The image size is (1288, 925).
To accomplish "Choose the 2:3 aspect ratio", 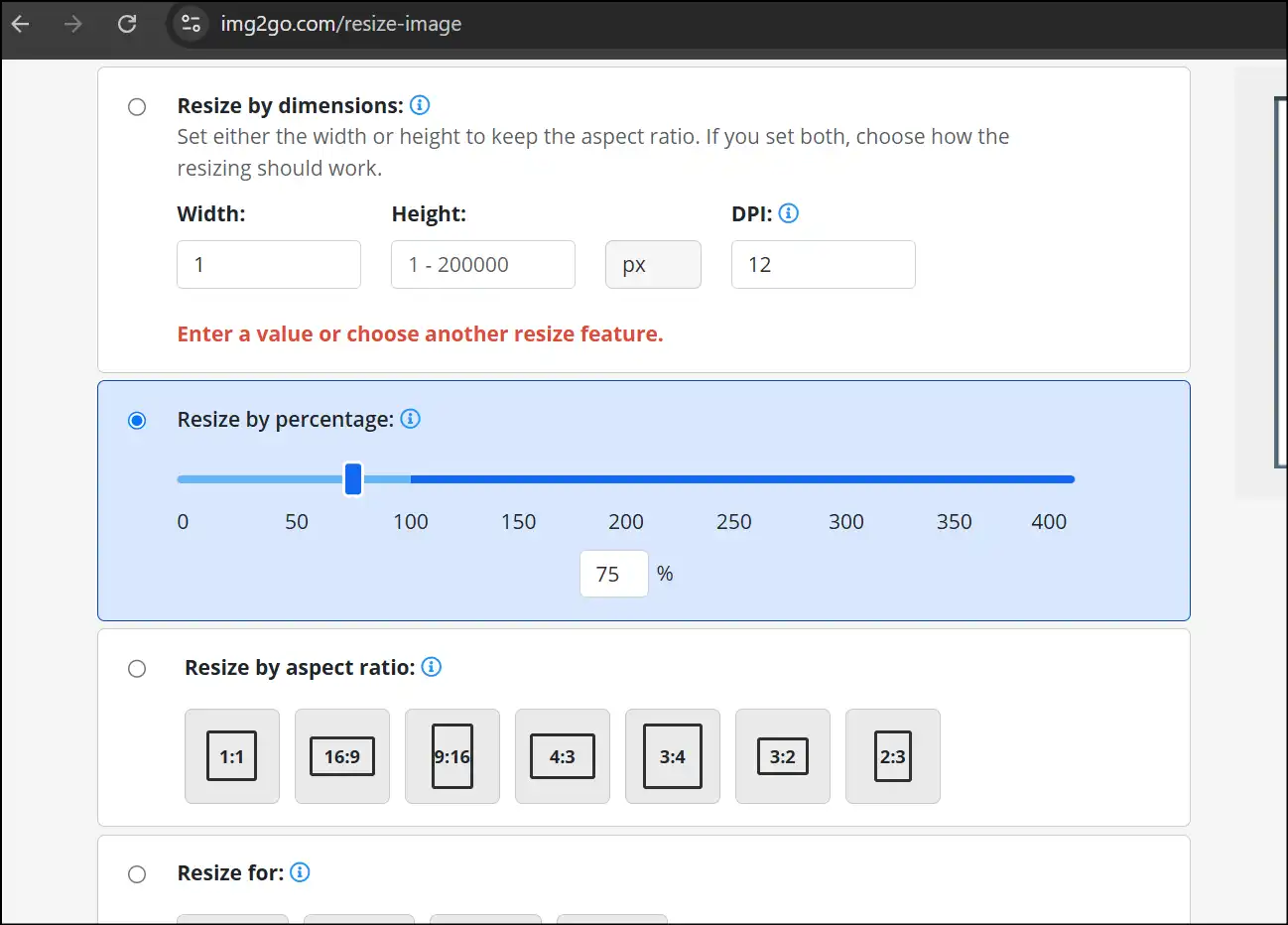I will point(893,756).
